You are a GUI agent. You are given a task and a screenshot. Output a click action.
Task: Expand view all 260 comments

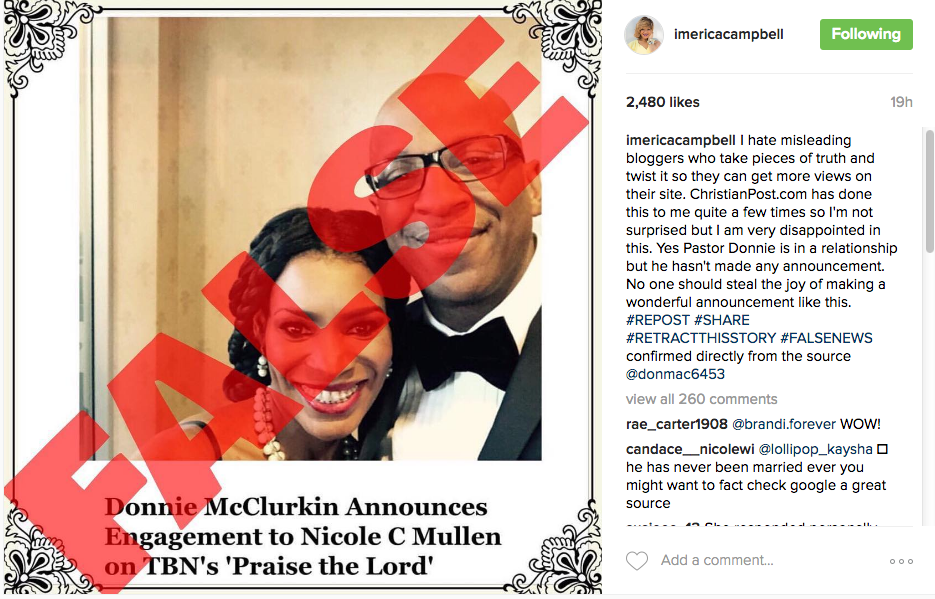point(701,399)
